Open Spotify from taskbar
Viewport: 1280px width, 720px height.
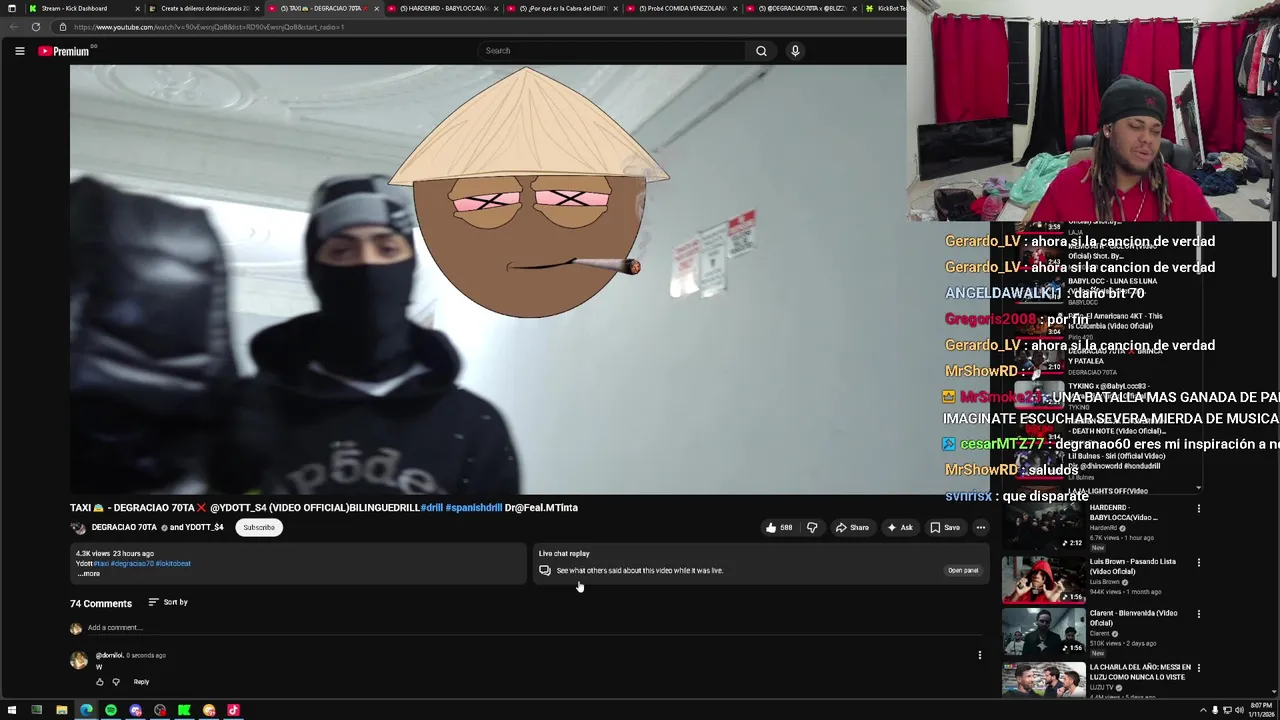tap(111, 711)
